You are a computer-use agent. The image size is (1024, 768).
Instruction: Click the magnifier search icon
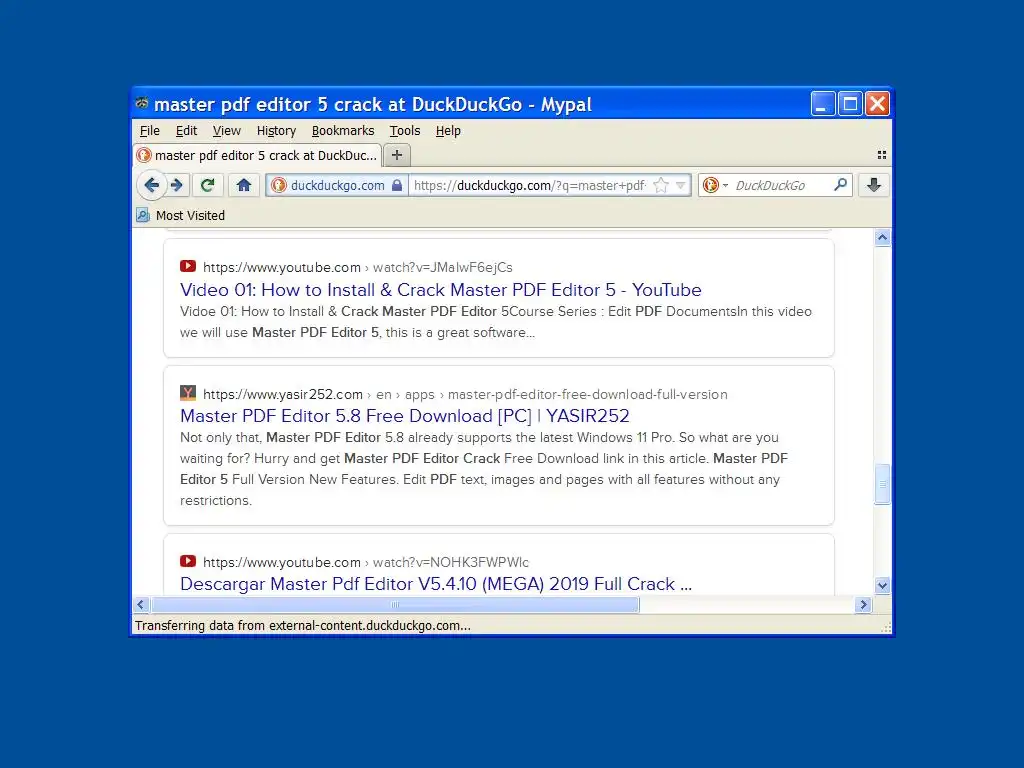(x=840, y=185)
